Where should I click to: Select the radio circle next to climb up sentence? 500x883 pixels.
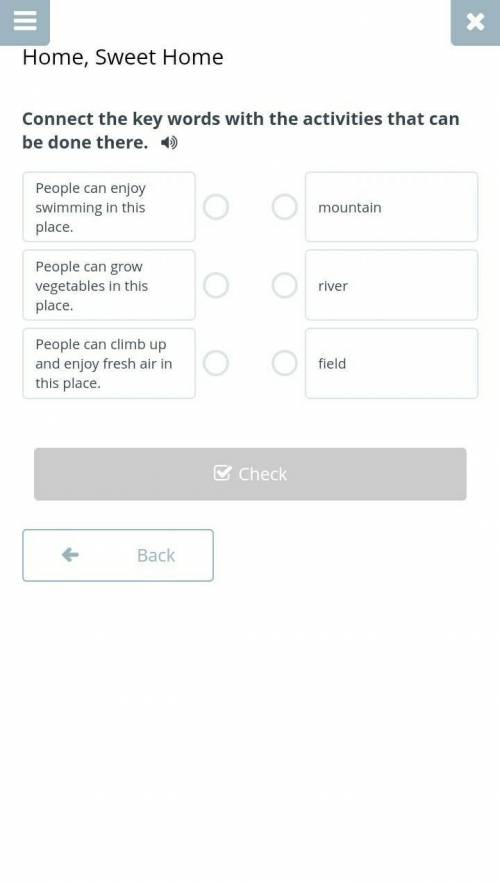(x=216, y=363)
